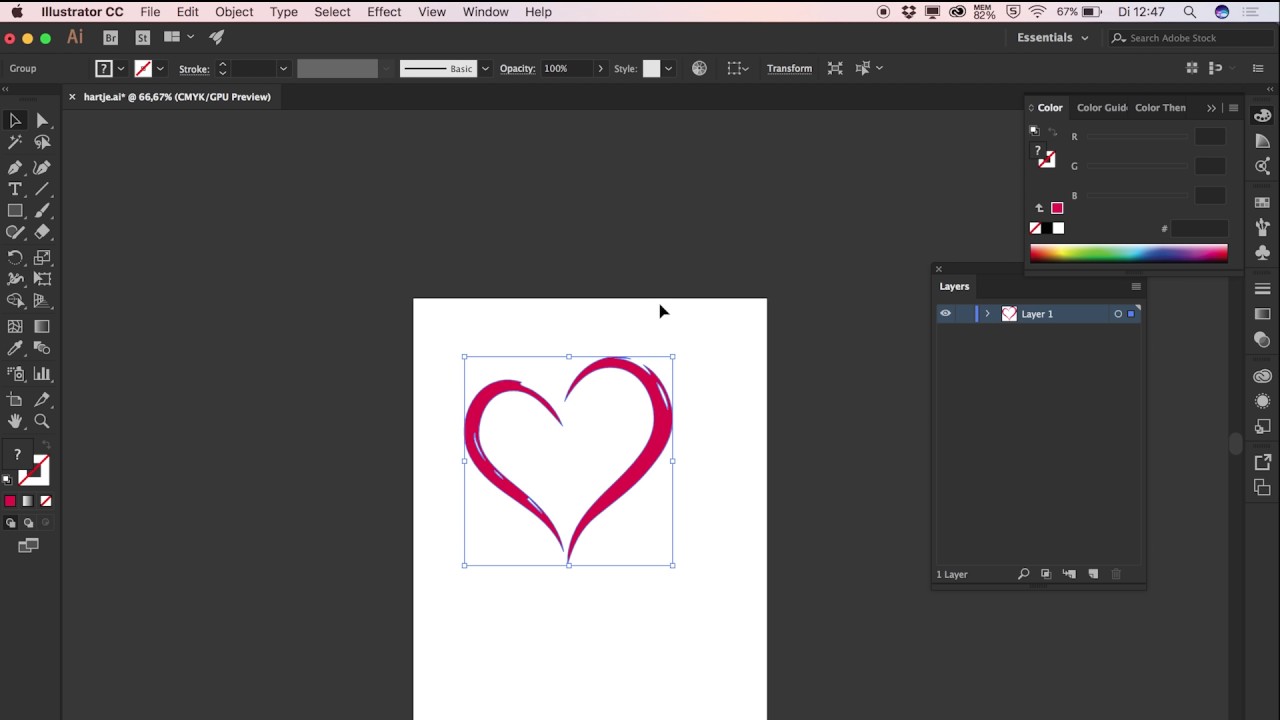Open the Basic brush definition dropdown
Viewport: 1280px width, 720px height.
click(x=485, y=68)
